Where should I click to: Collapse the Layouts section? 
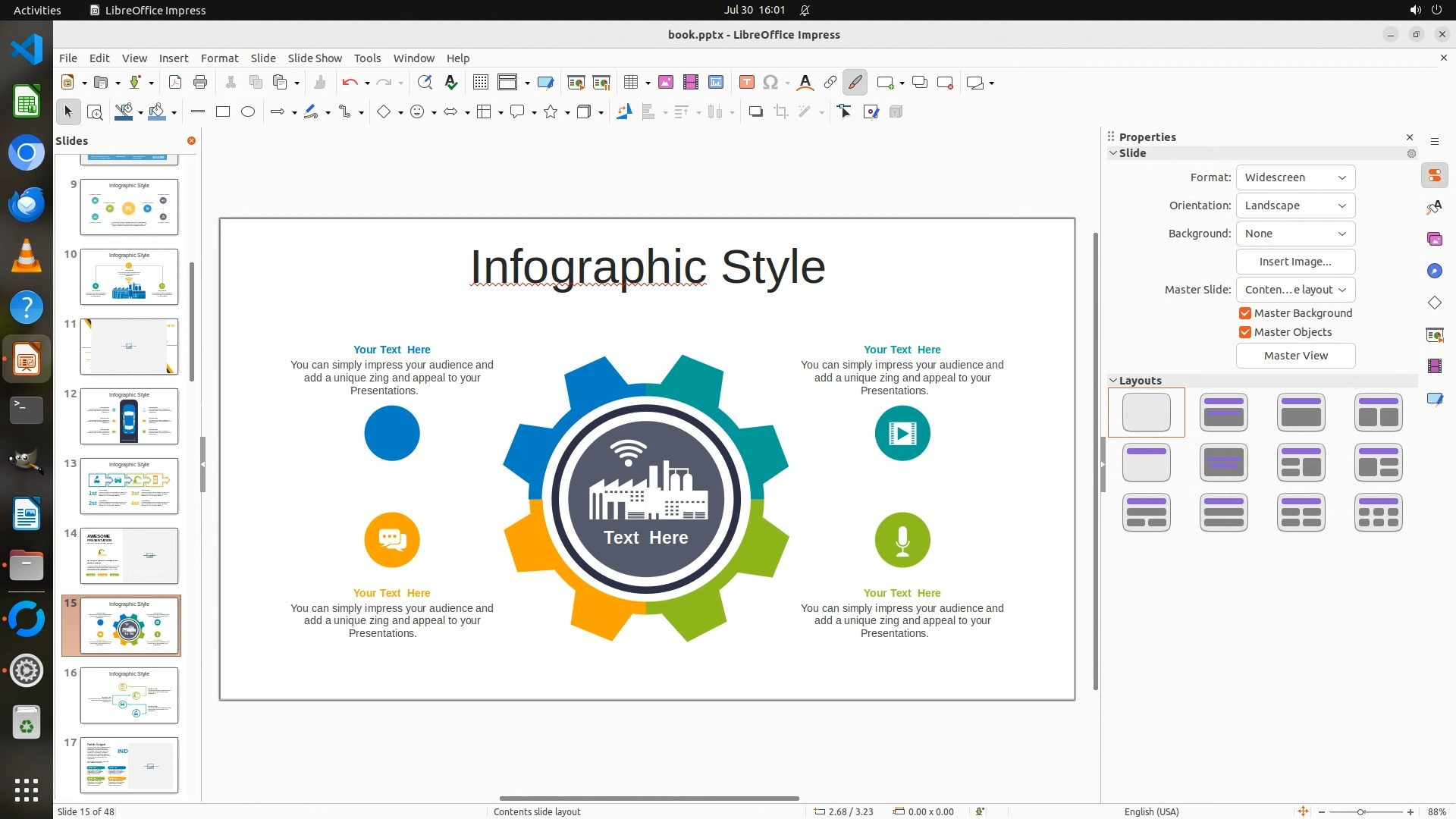coord(1113,381)
